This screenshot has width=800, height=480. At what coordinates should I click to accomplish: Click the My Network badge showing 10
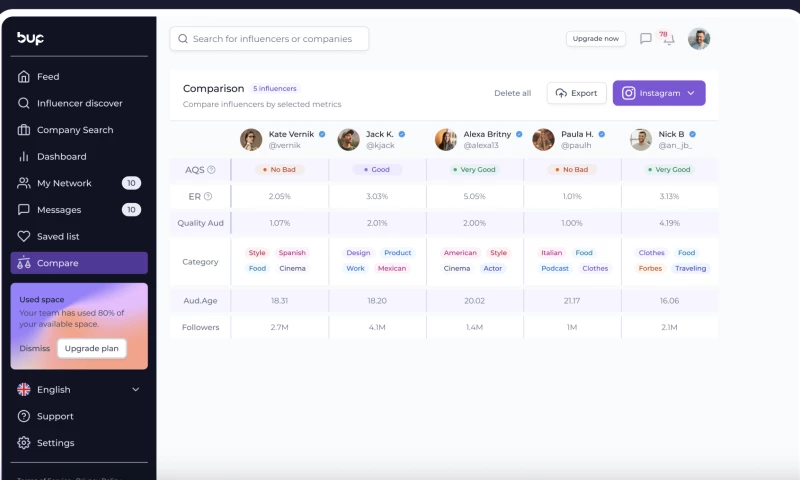131,183
